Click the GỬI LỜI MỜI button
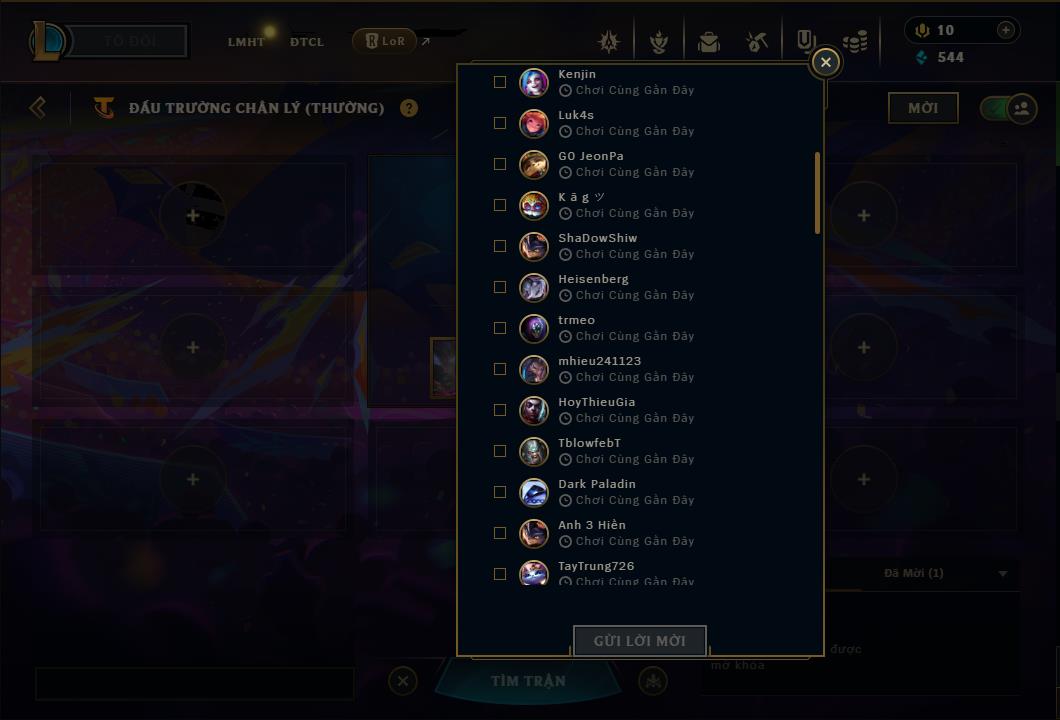The height and width of the screenshot is (720, 1060). (x=640, y=640)
